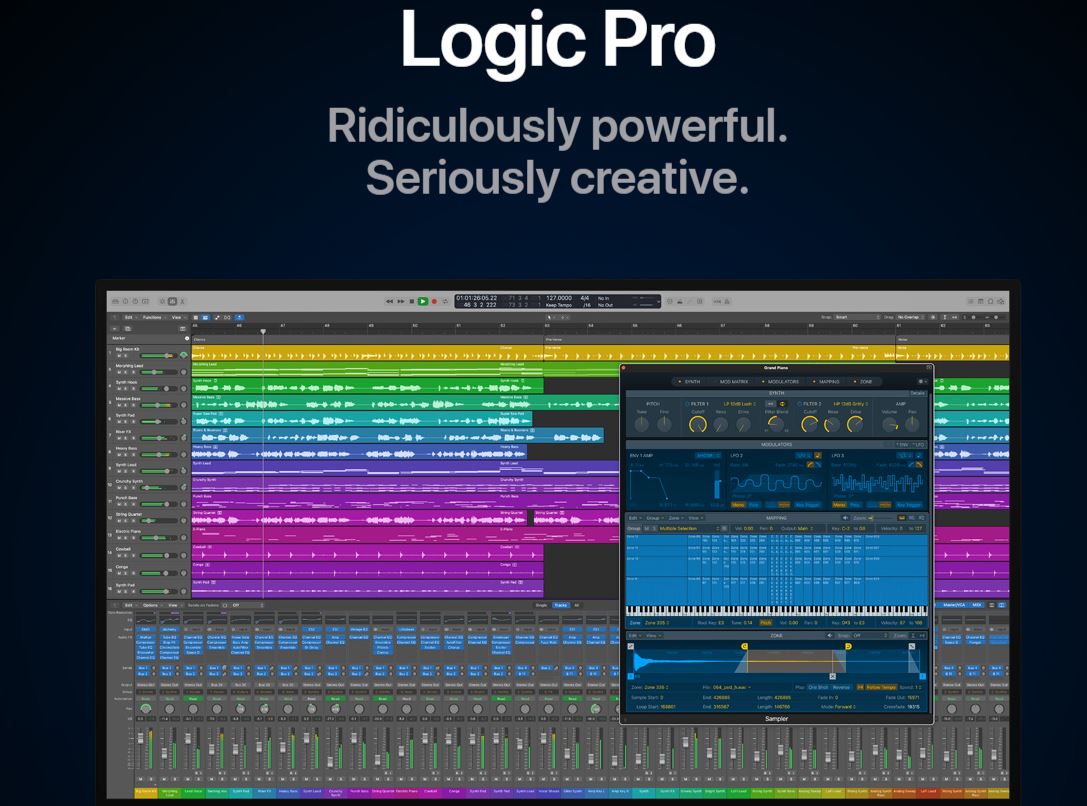This screenshot has width=1087, height=806.
Task: Click the Rewind transport button
Action: point(390,301)
